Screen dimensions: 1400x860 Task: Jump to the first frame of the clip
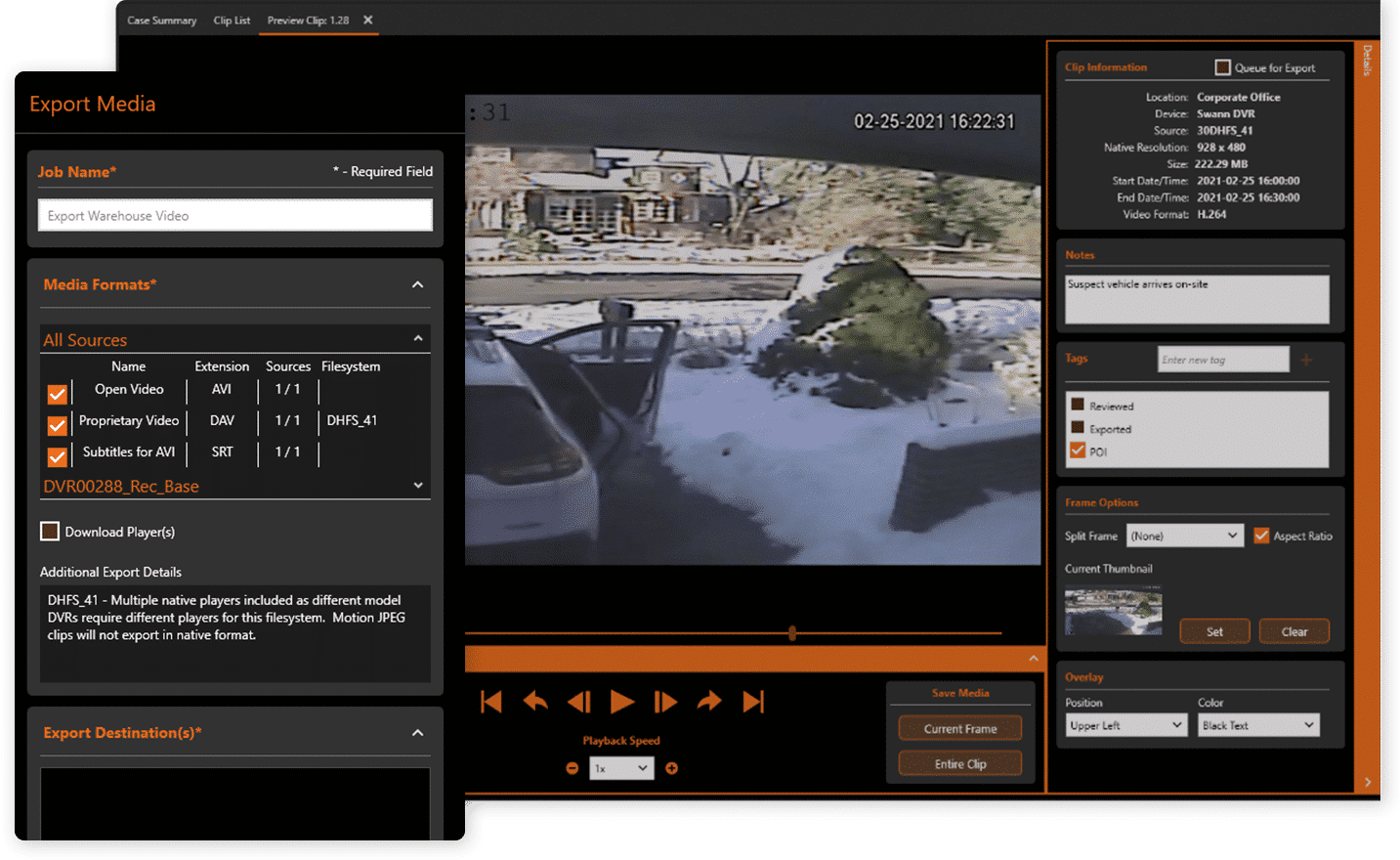click(x=490, y=701)
